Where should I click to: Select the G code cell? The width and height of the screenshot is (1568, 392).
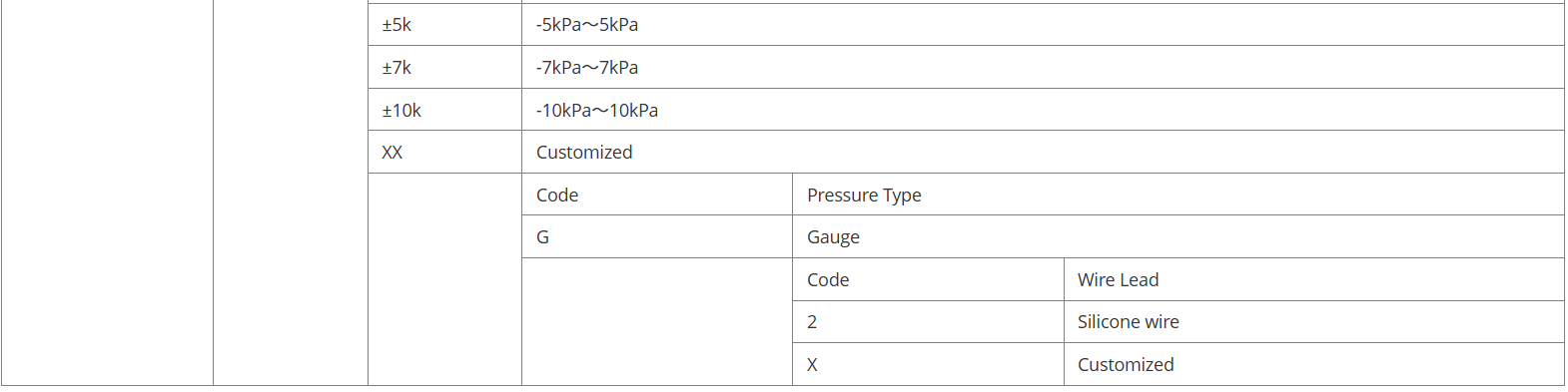point(657,236)
